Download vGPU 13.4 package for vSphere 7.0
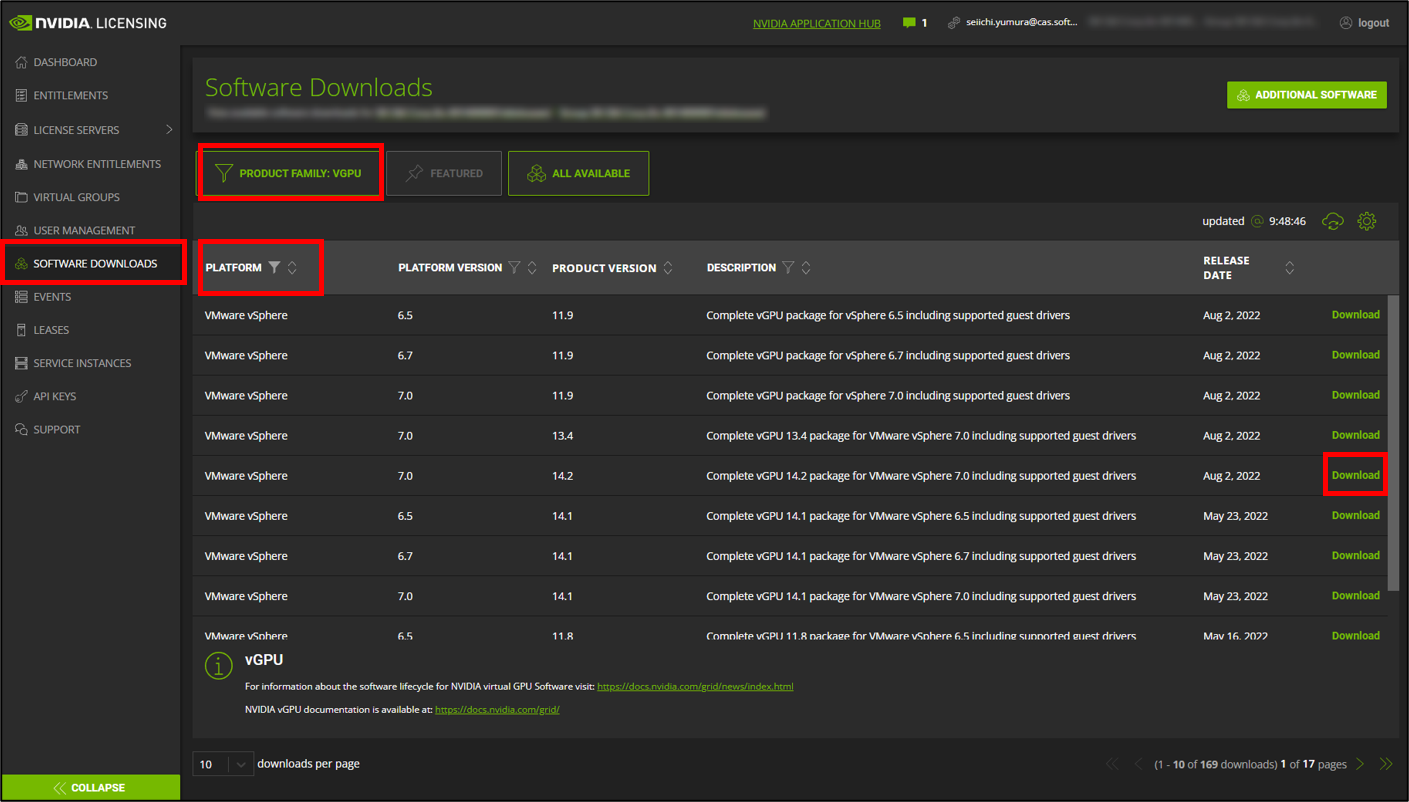1409x802 pixels. click(1356, 435)
